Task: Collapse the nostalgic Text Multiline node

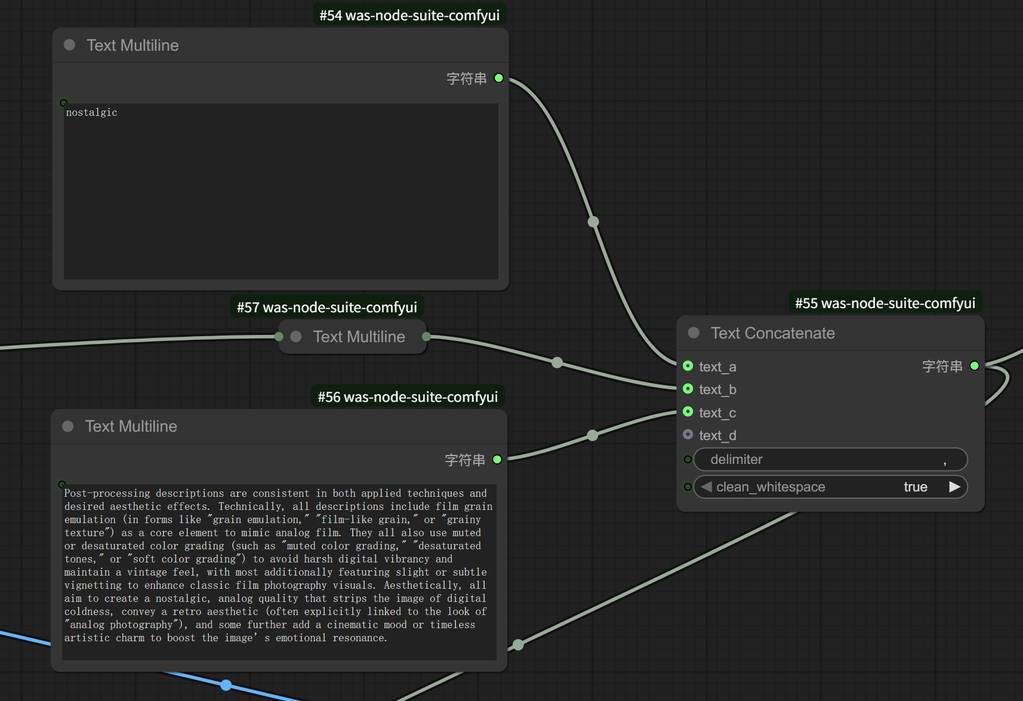Action: coord(69,45)
